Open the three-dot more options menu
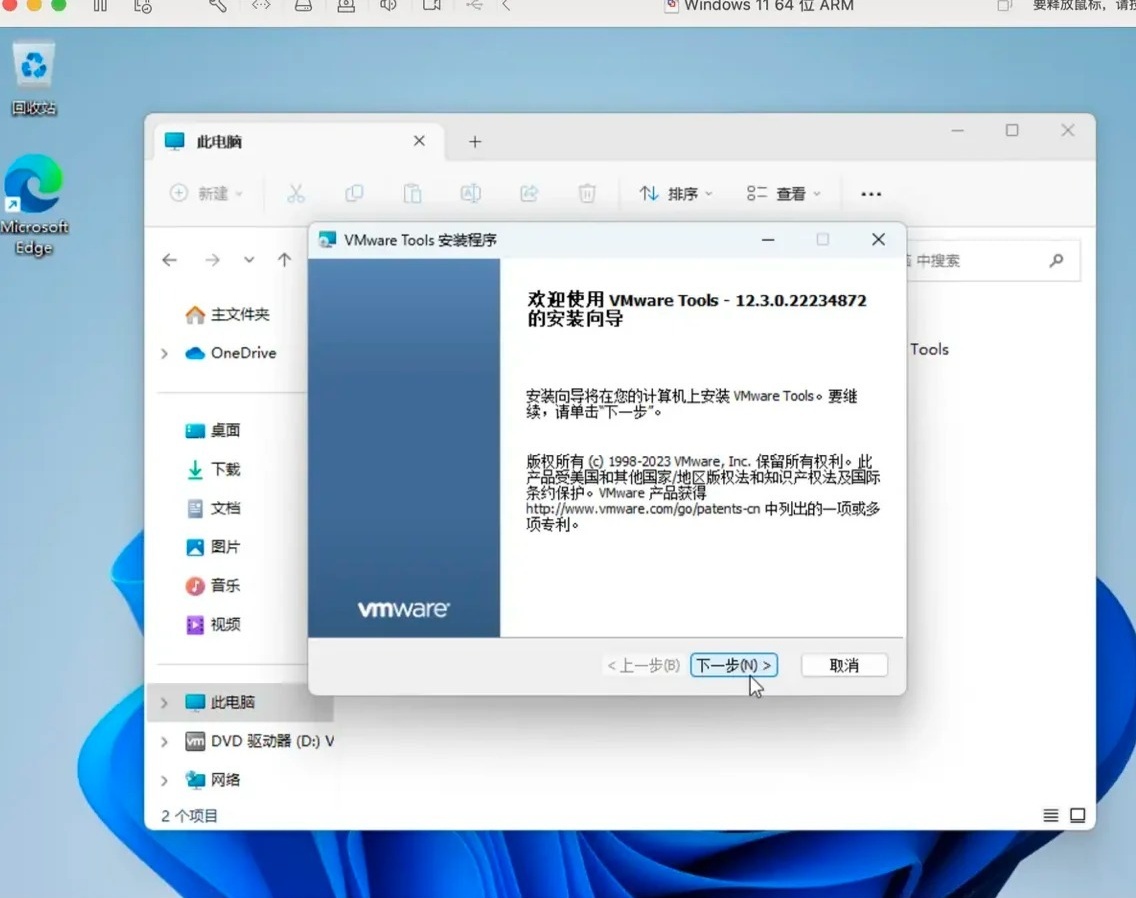1136x898 pixels. coord(871,194)
